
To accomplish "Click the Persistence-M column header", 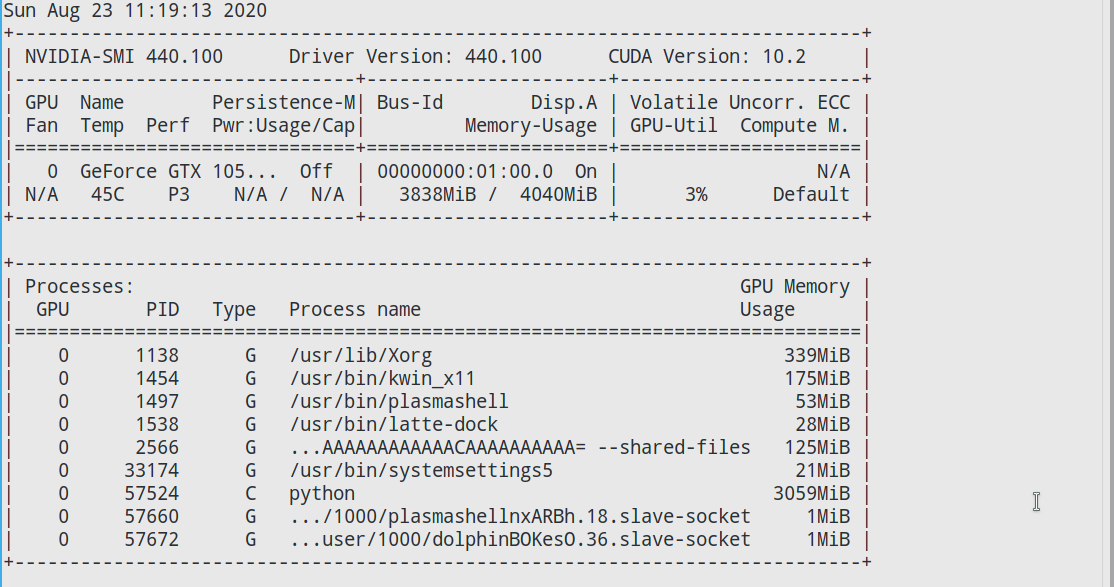I will [x=283, y=103].
